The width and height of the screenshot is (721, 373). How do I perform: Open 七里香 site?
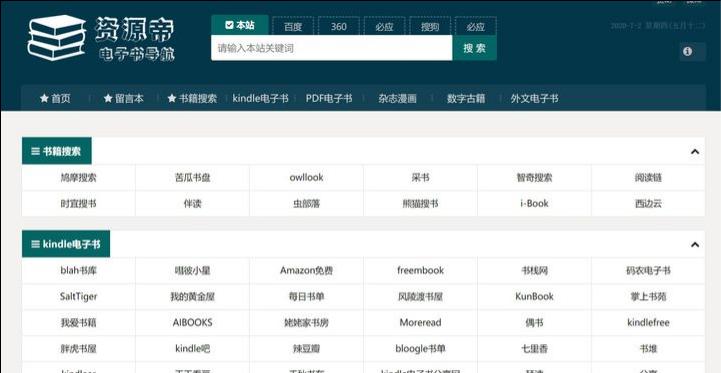534,349
